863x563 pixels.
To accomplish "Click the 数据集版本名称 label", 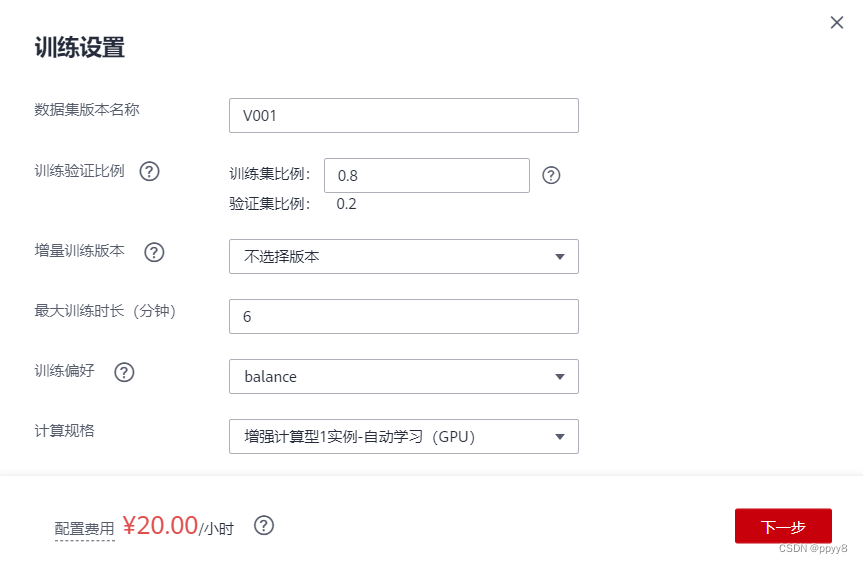I will click(87, 110).
